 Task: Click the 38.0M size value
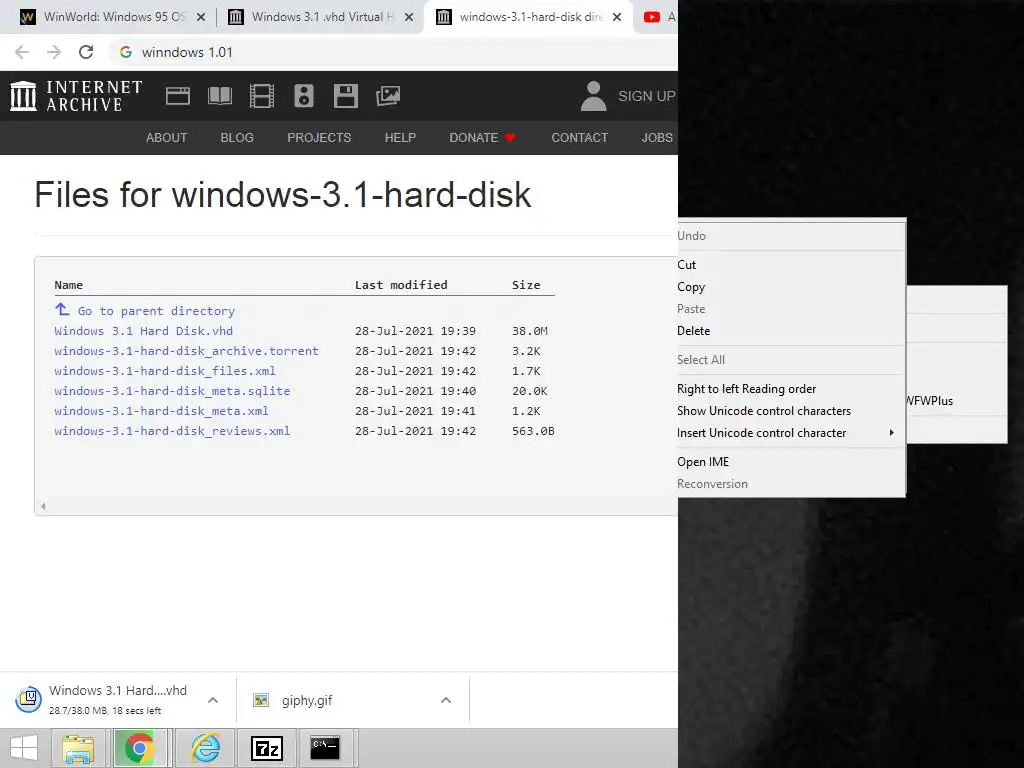click(530, 331)
